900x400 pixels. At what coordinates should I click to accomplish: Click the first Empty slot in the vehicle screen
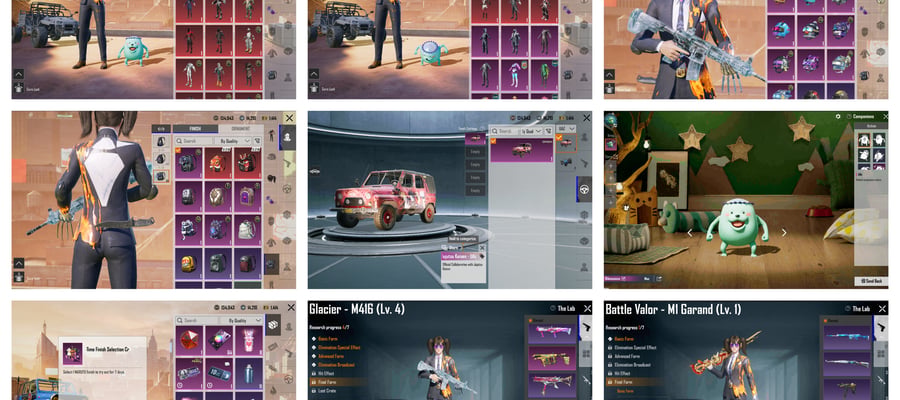pos(475,153)
